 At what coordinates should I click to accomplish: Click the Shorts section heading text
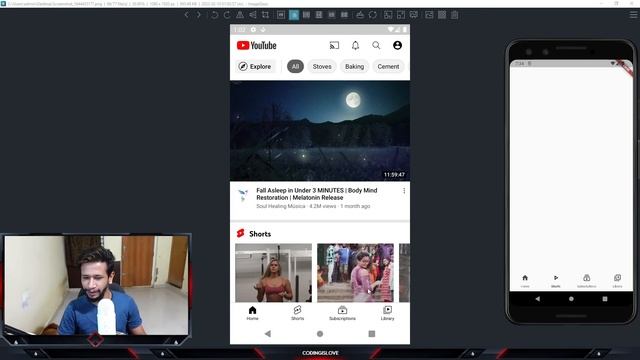(260, 234)
